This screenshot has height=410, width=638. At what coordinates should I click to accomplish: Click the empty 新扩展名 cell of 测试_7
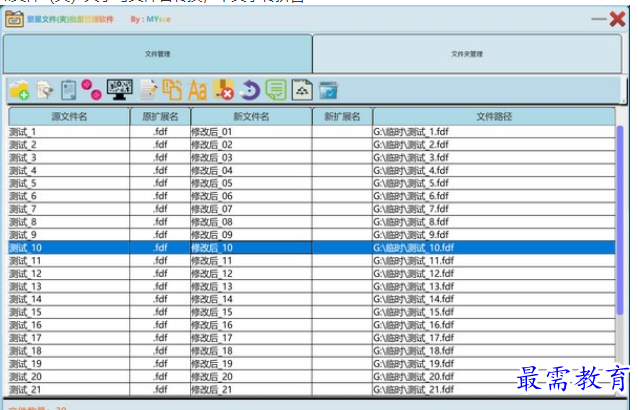(x=342, y=209)
